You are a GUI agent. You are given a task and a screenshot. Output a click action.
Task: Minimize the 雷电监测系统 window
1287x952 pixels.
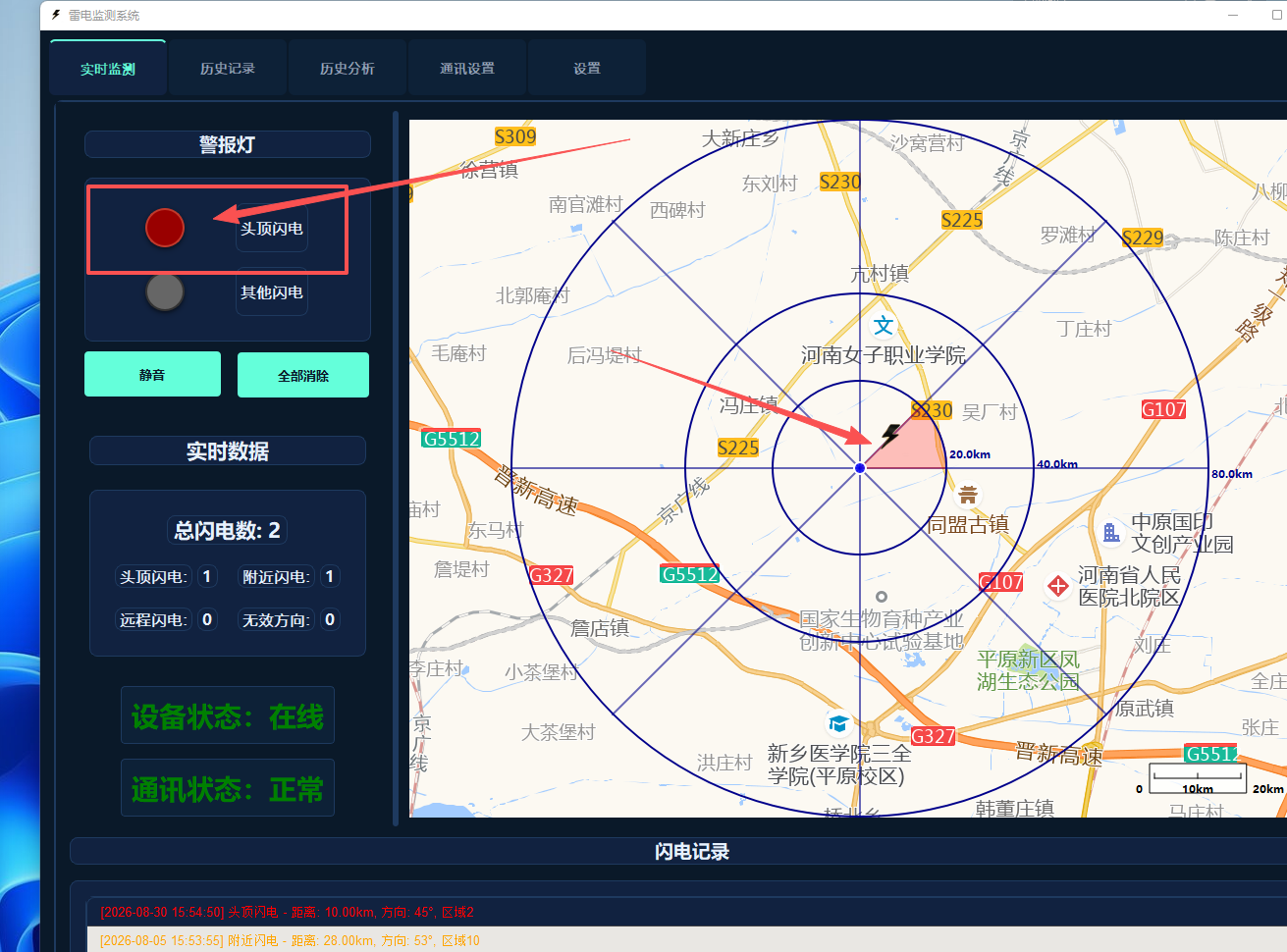(1233, 15)
